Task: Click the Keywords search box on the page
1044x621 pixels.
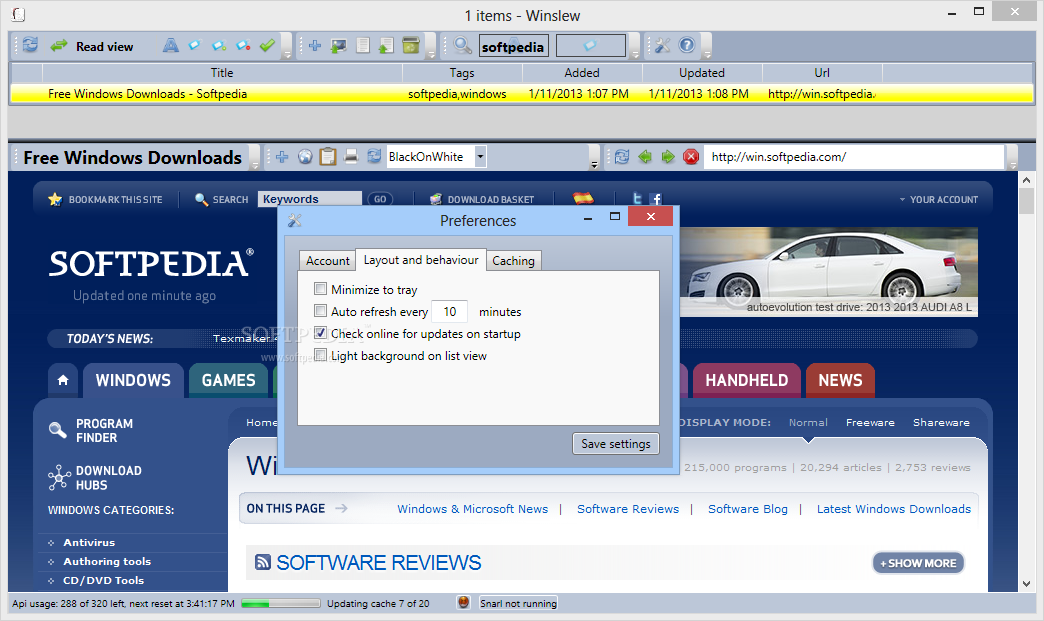Action: point(310,199)
